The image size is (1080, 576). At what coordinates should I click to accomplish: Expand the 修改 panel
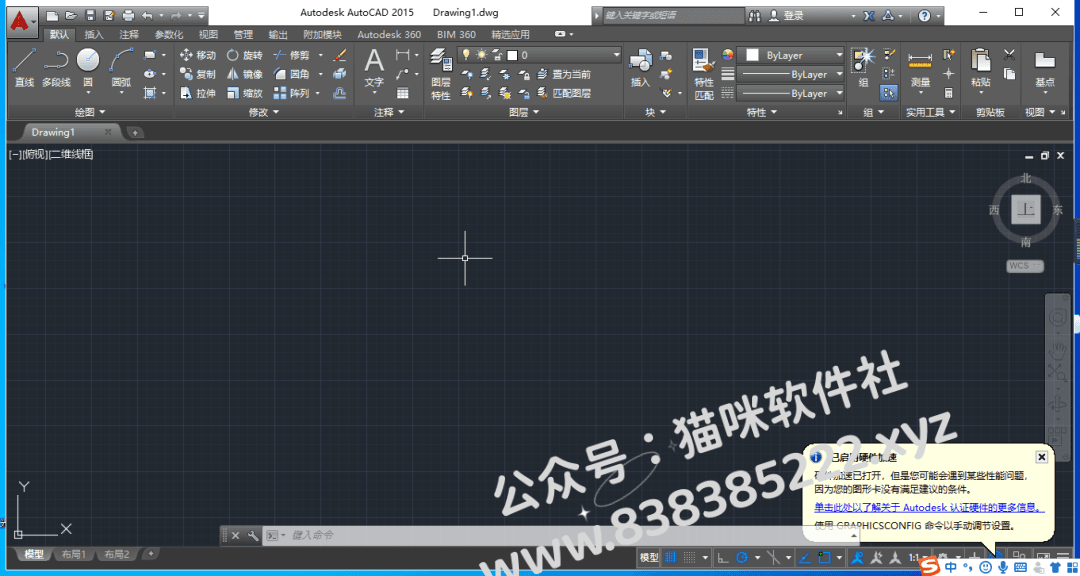(x=264, y=112)
